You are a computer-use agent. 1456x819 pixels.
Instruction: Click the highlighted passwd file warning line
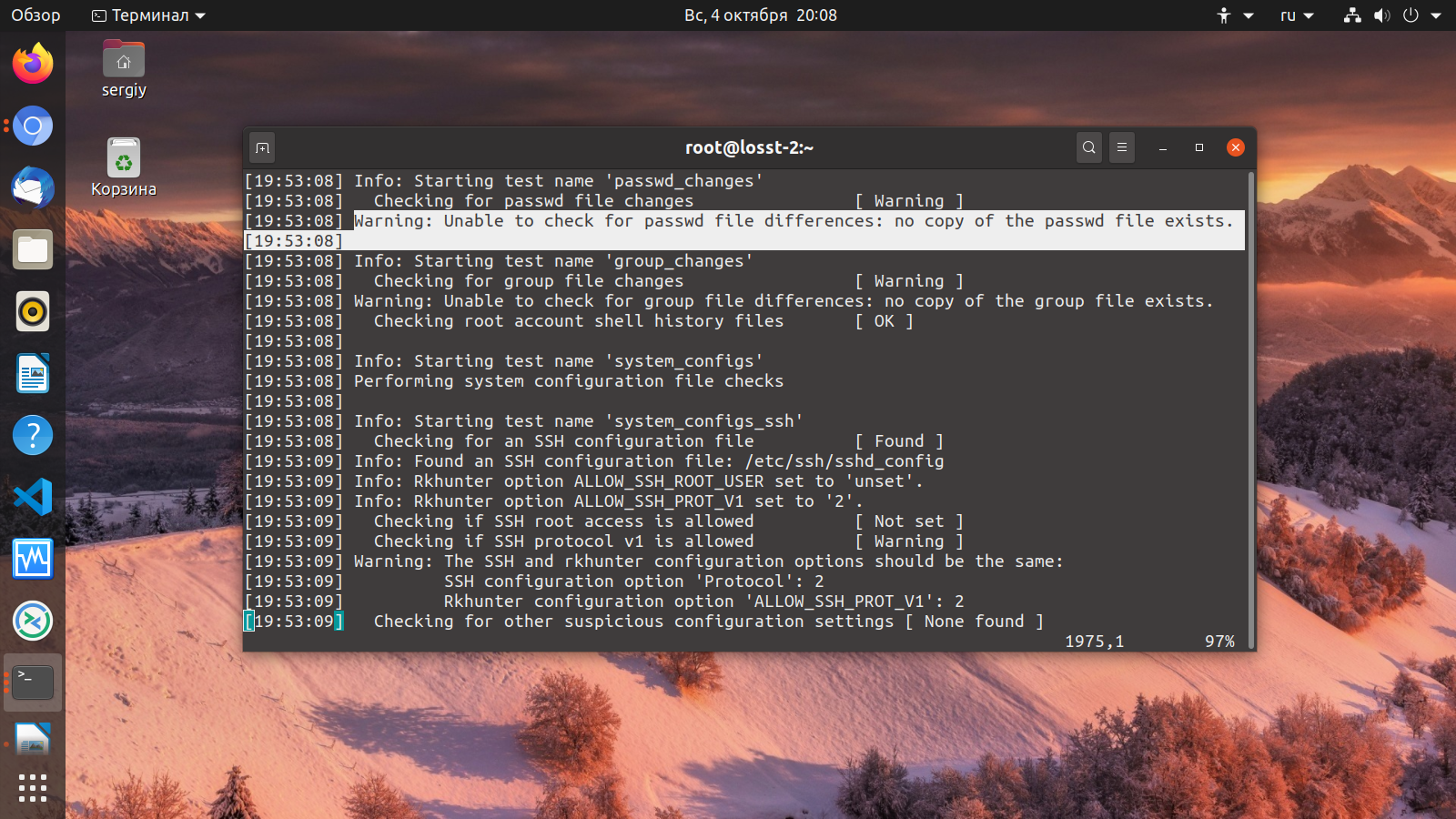coord(794,221)
